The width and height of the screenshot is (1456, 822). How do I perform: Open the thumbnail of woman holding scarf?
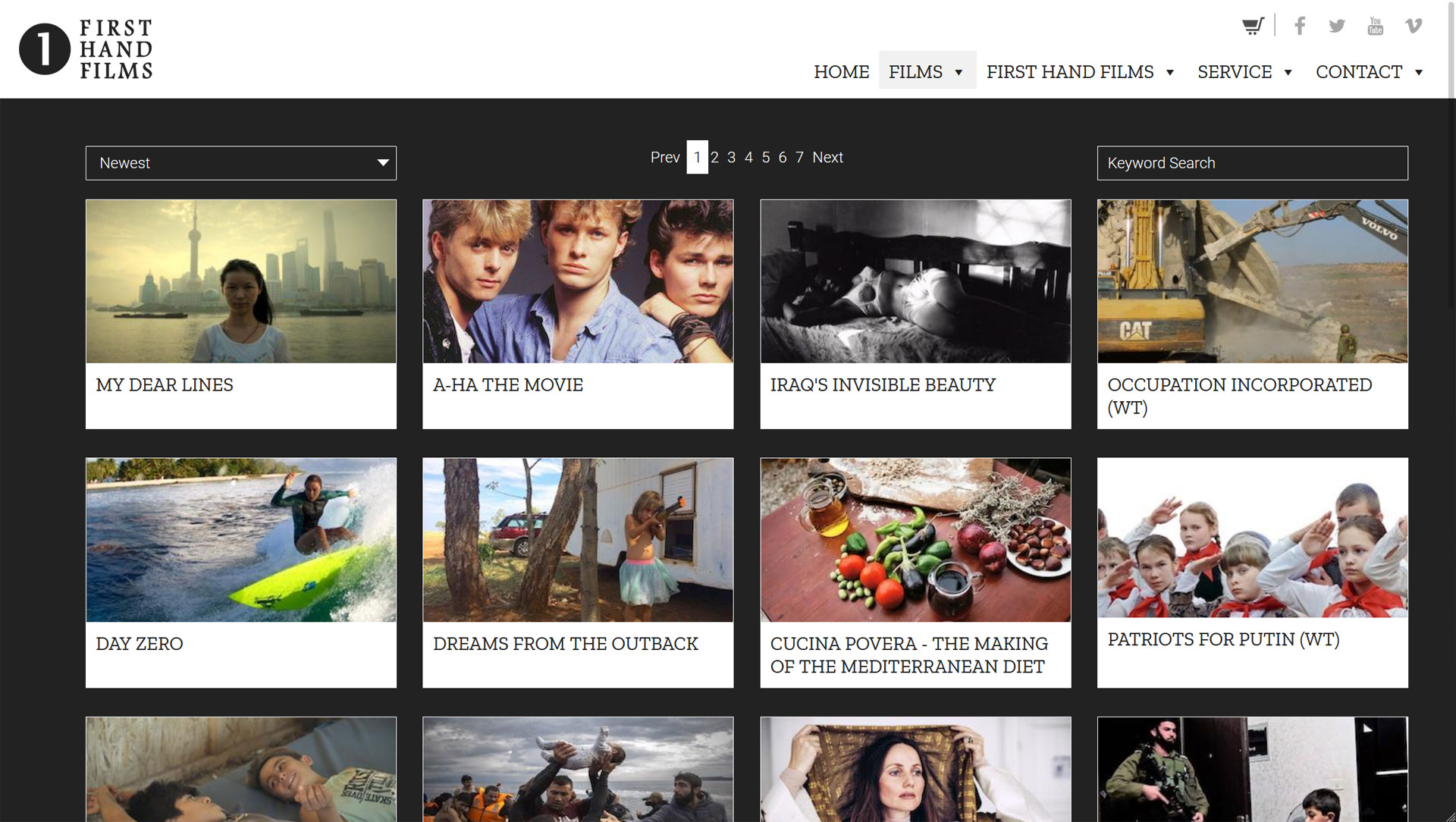(915, 769)
